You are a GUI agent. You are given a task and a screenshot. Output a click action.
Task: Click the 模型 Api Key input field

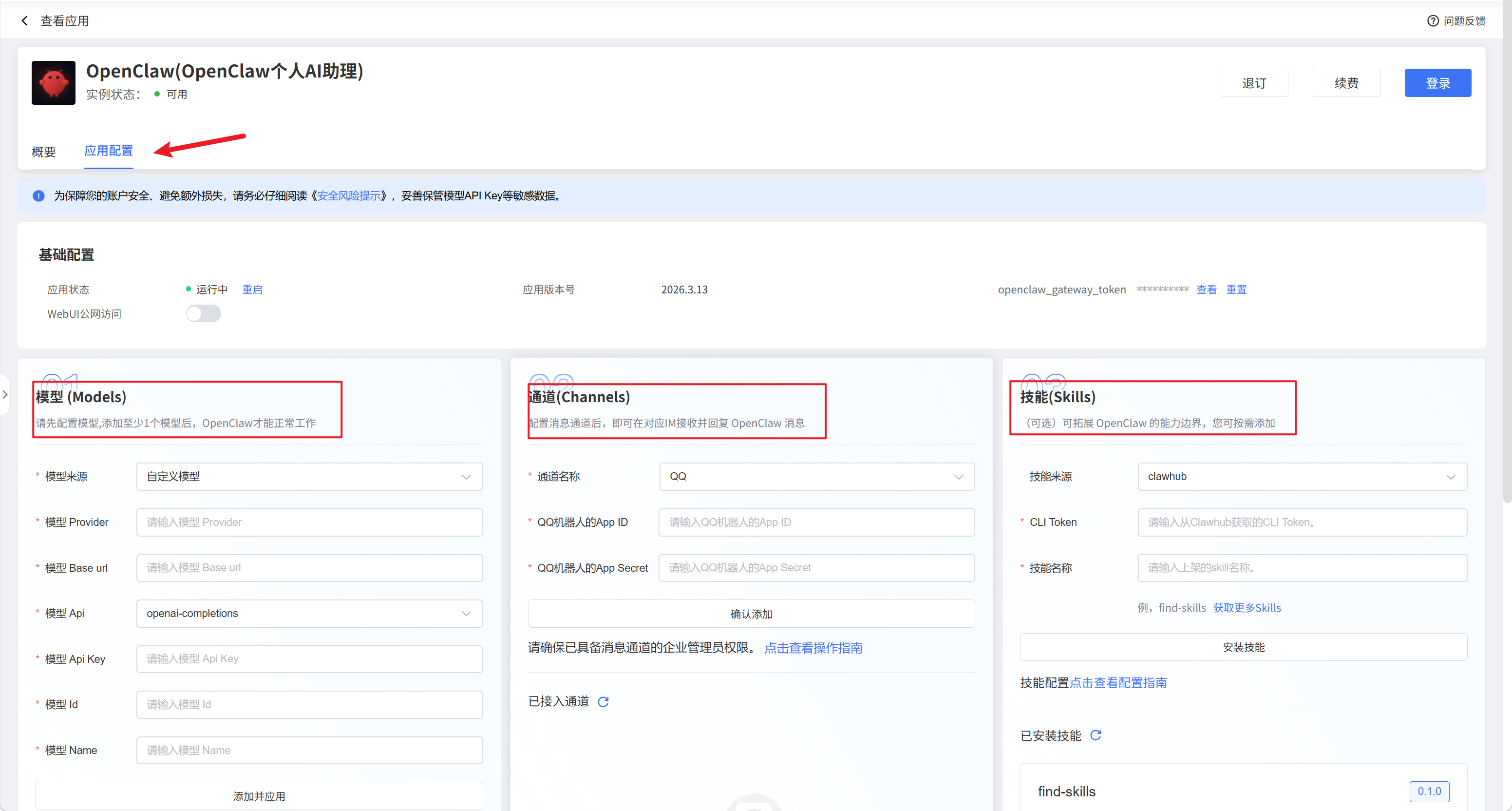(309, 659)
